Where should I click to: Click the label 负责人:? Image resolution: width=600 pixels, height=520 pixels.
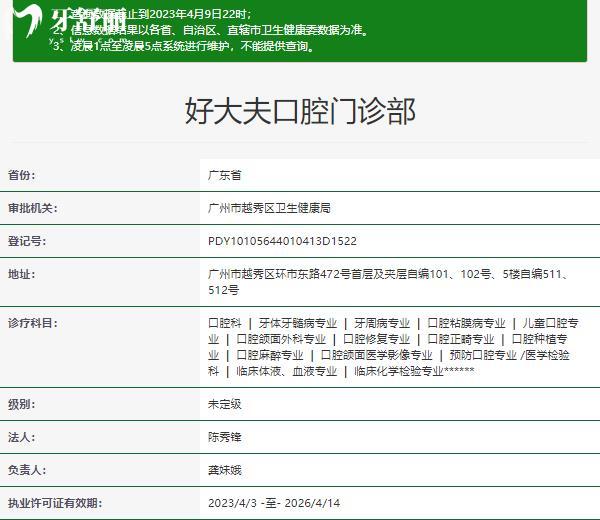[x=27, y=470]
